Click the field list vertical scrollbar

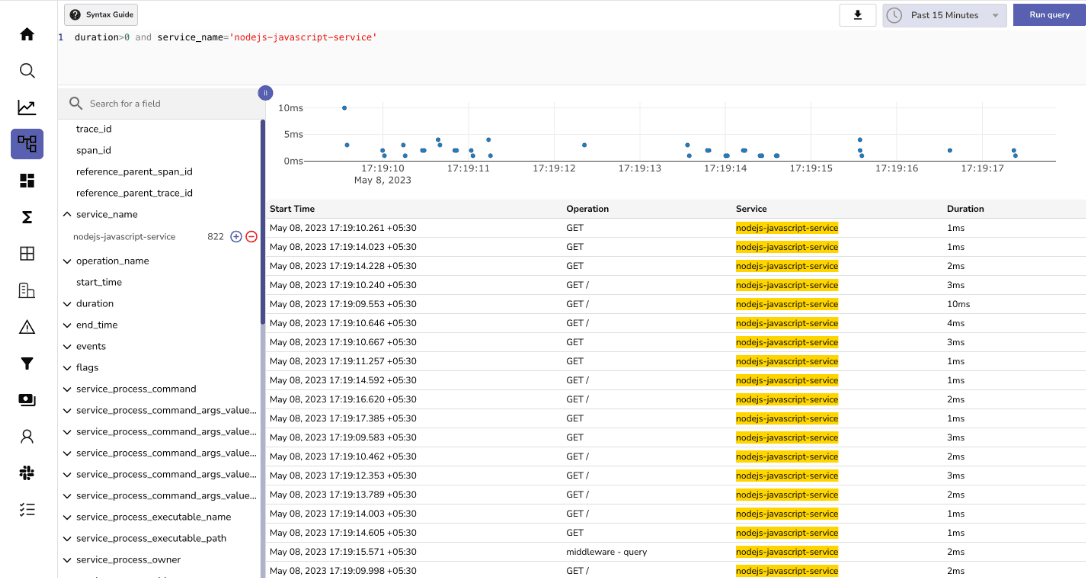coord(262,222)
